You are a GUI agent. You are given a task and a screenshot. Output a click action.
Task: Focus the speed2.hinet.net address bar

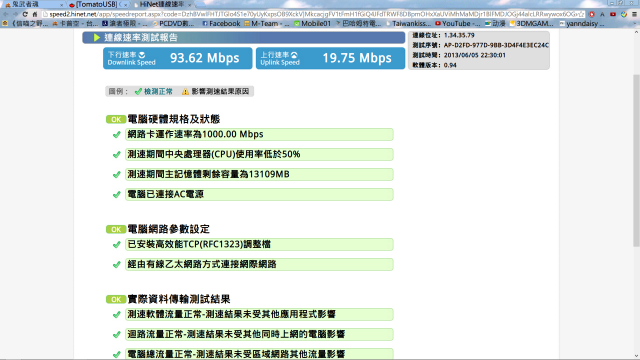click(x=313, y=14)
